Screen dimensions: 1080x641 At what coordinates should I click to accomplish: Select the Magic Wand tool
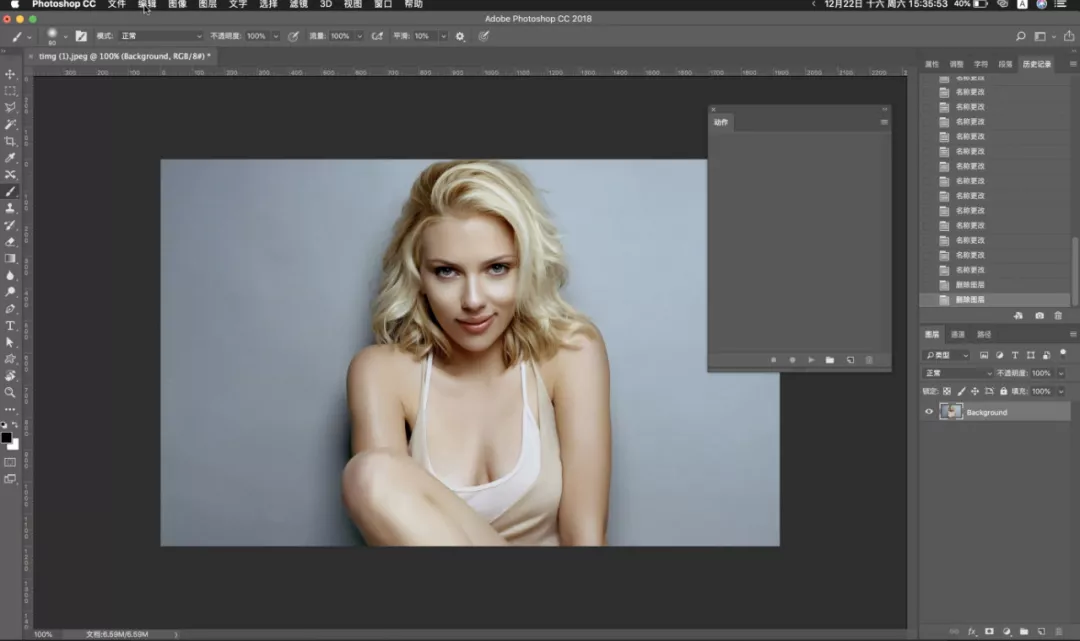click(10, 124)
